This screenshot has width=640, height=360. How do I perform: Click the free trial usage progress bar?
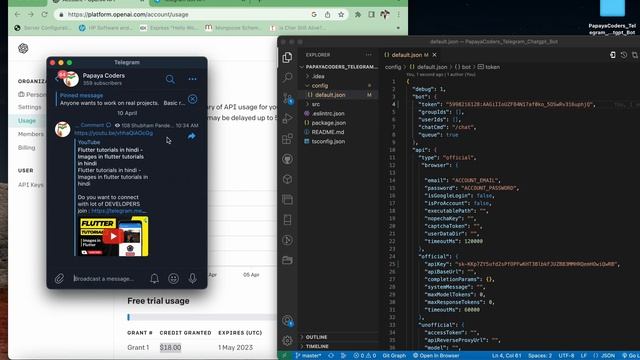tap(202, 317)
